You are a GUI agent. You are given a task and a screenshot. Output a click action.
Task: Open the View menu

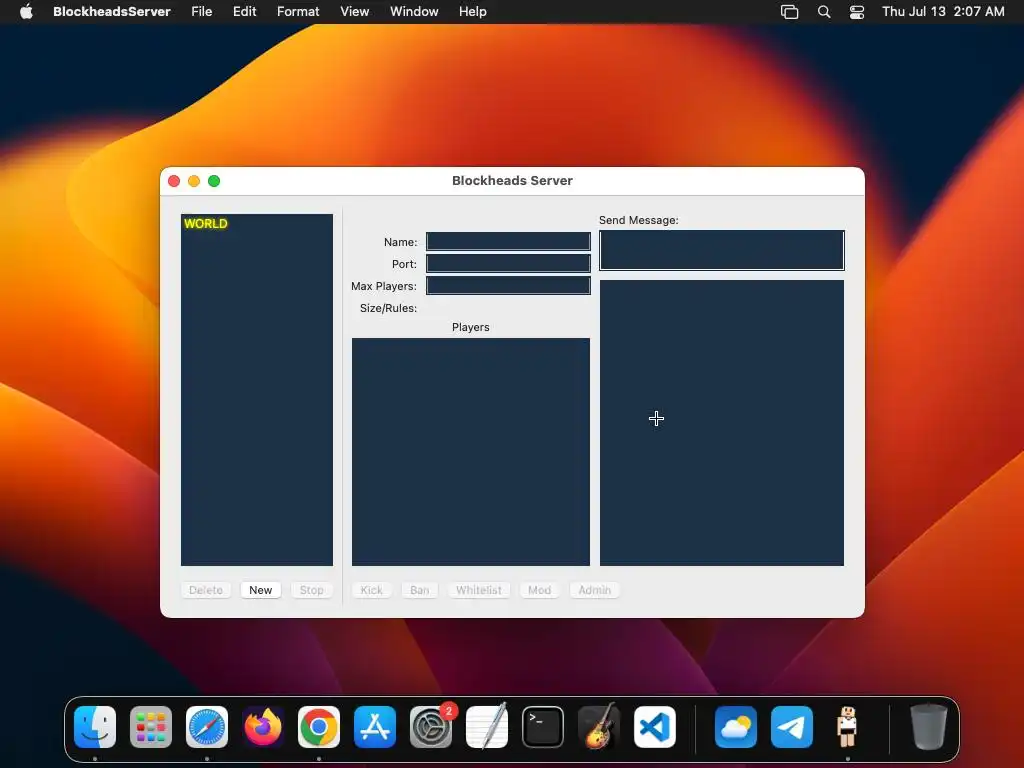point(355,12)
